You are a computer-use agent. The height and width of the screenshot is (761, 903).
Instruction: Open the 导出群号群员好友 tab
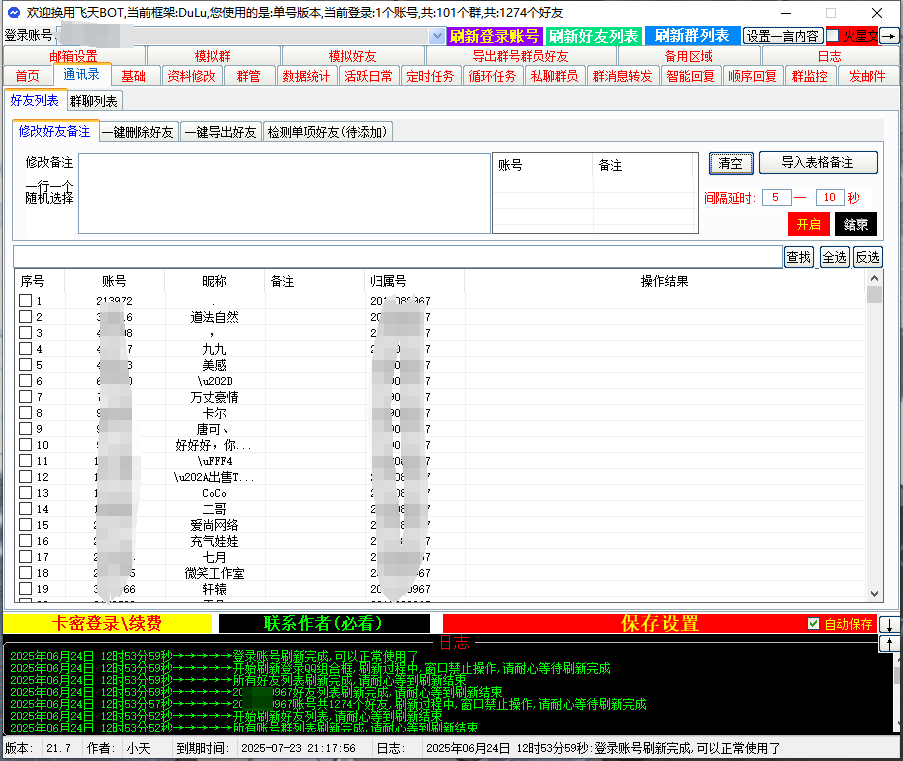(x=521, y=56)
